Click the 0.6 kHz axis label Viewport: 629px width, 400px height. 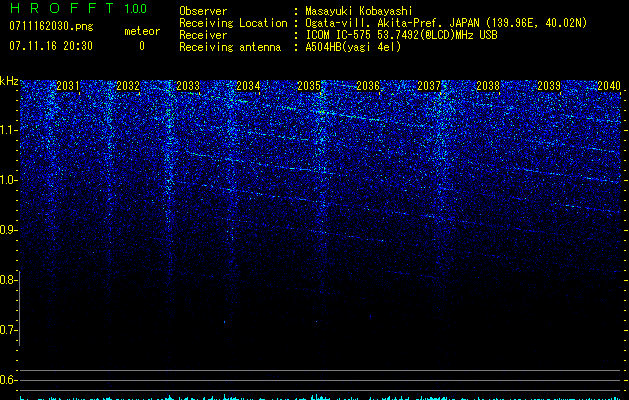9,380
